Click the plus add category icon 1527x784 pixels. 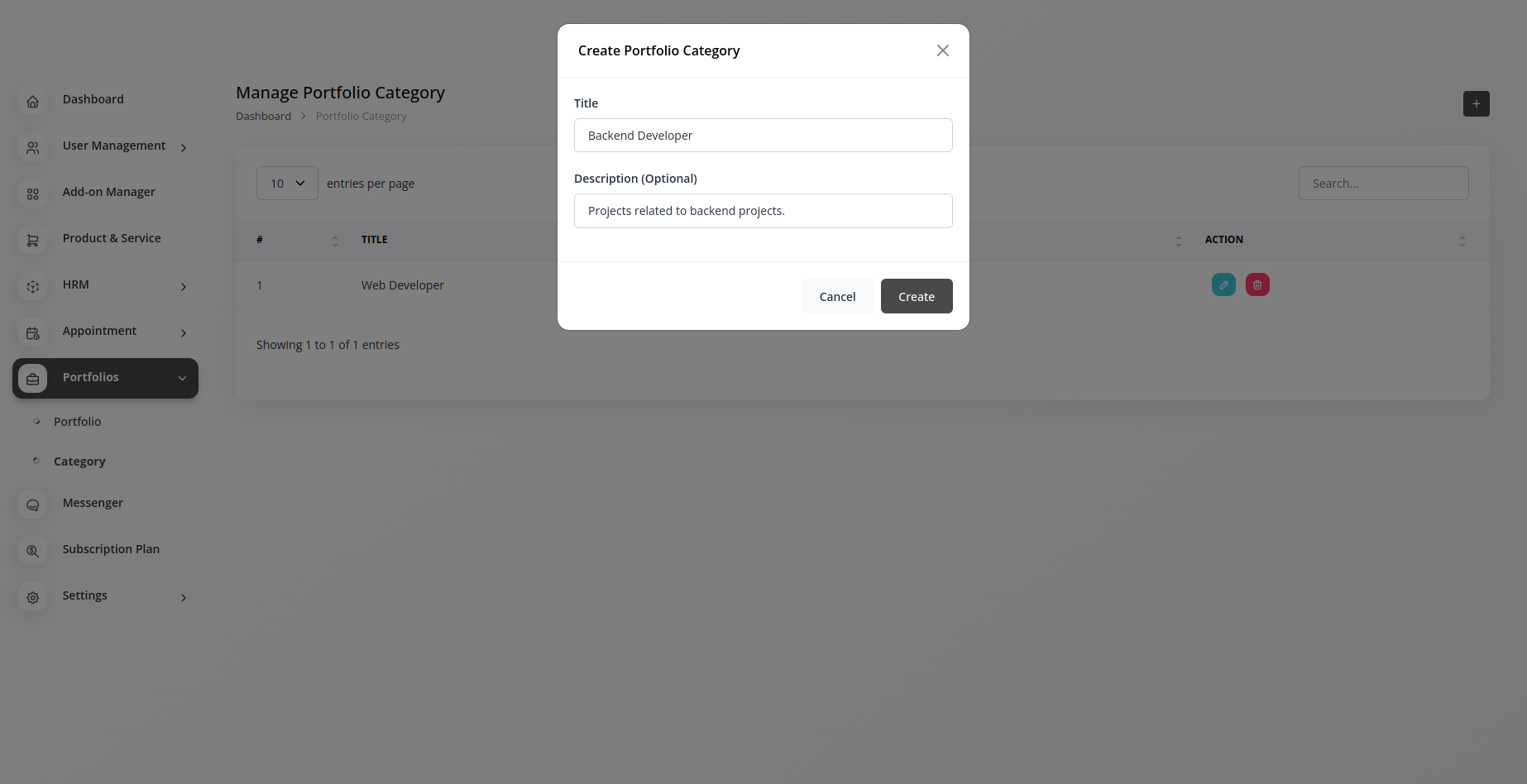(x=1476, y=104)
